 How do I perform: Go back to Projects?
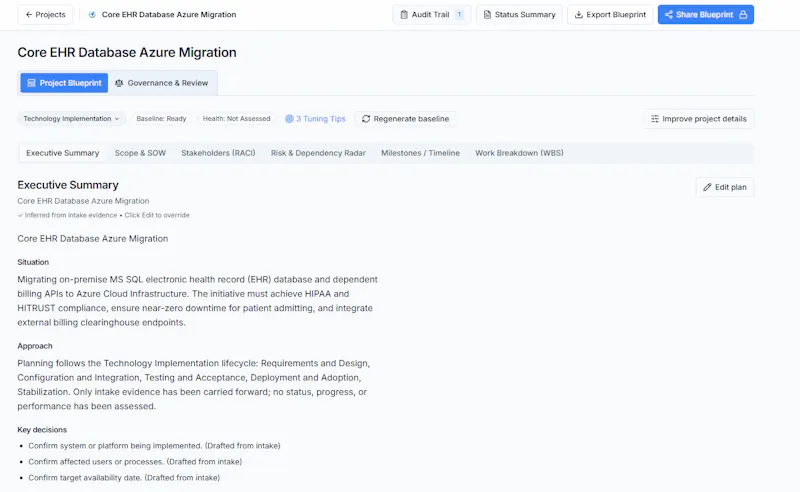[45, 15]
